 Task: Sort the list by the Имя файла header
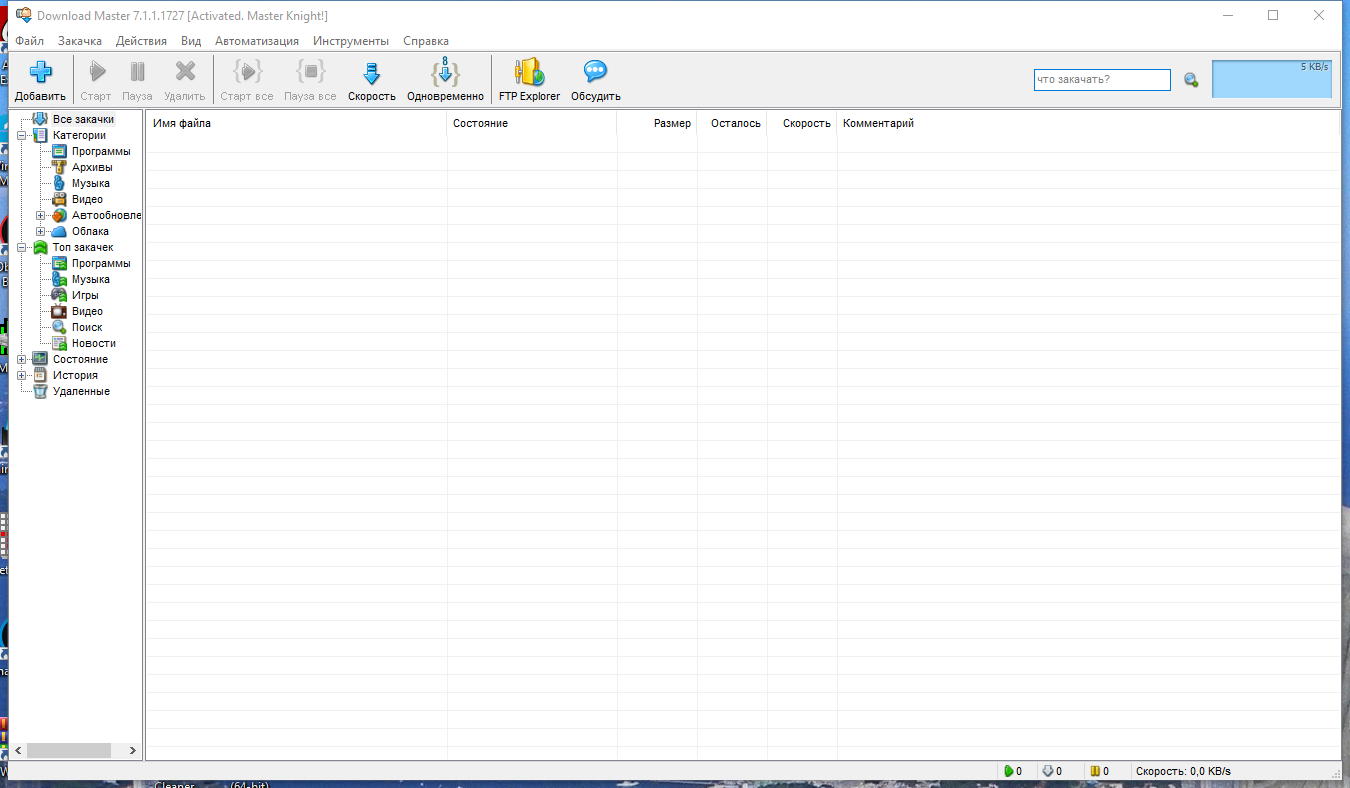pos(183,123)
